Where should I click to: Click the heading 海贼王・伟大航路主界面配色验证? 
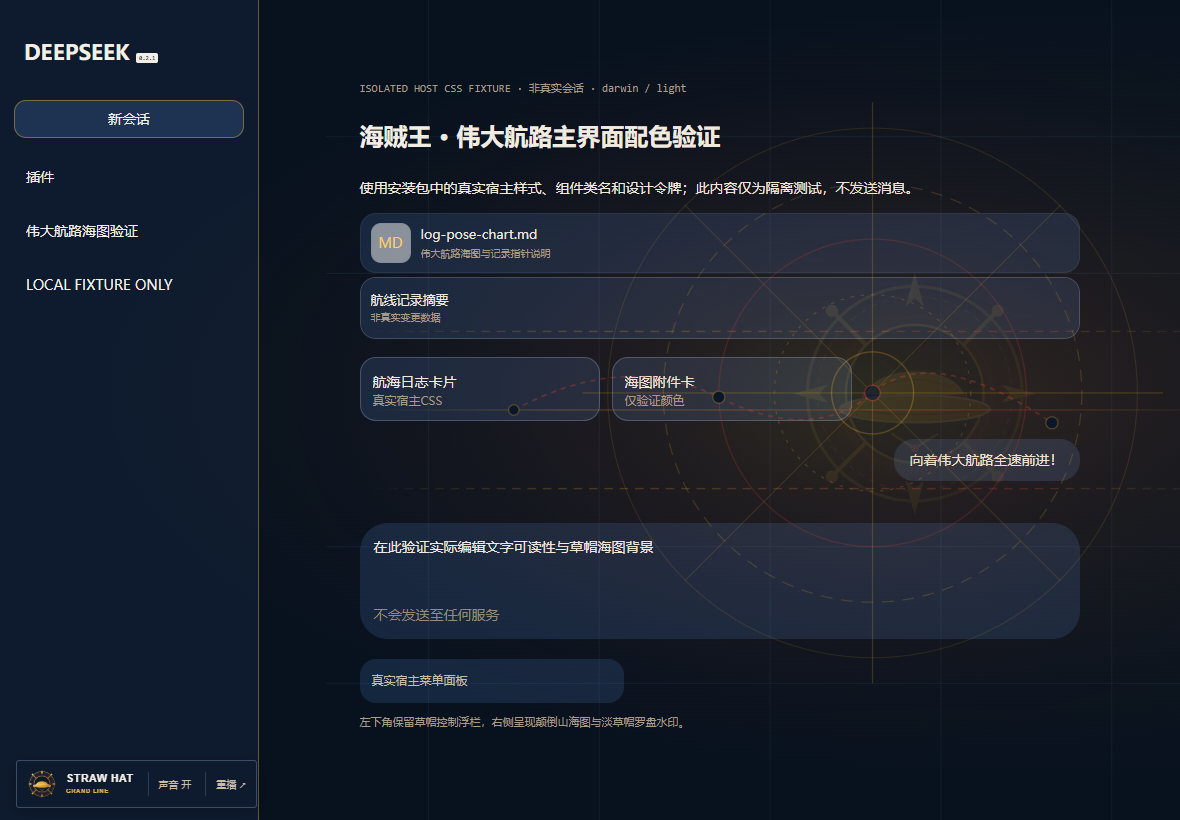(x=540, y=137)
